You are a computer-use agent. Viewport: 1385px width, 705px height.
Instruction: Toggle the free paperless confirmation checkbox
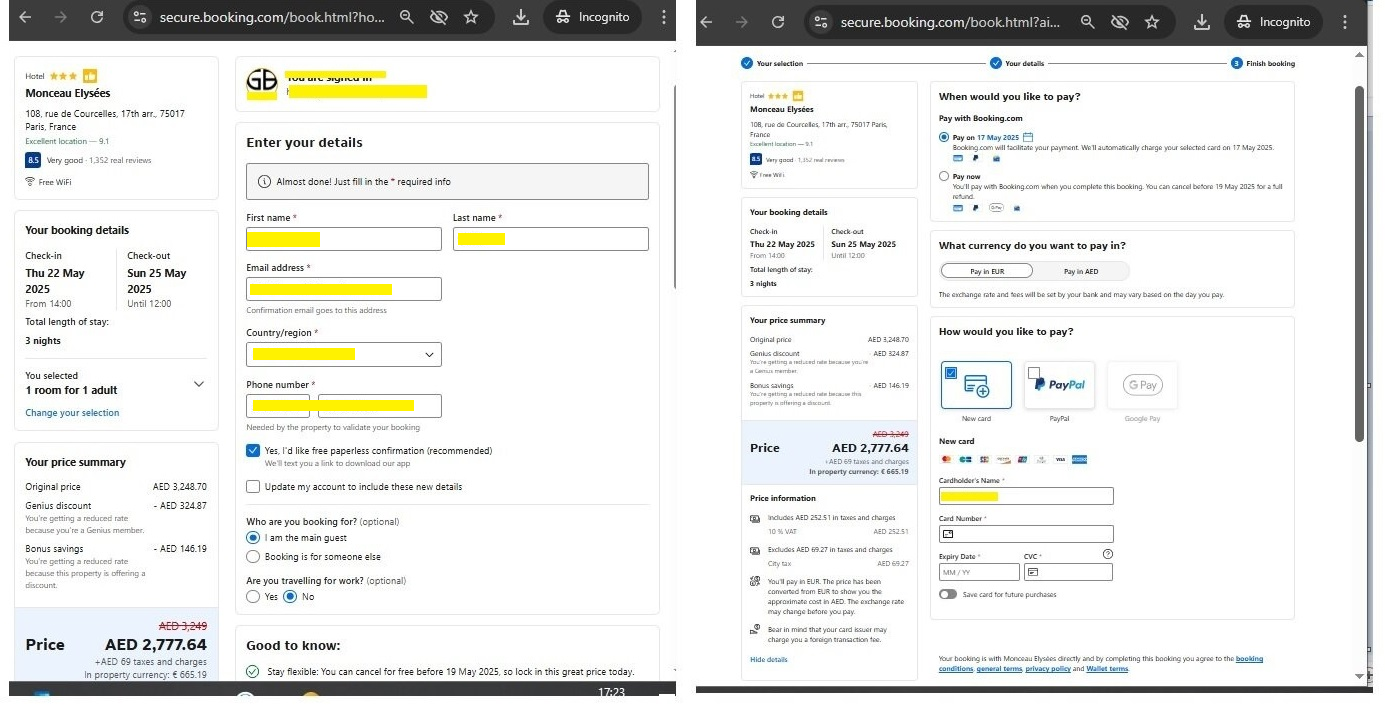coord(253,451)
